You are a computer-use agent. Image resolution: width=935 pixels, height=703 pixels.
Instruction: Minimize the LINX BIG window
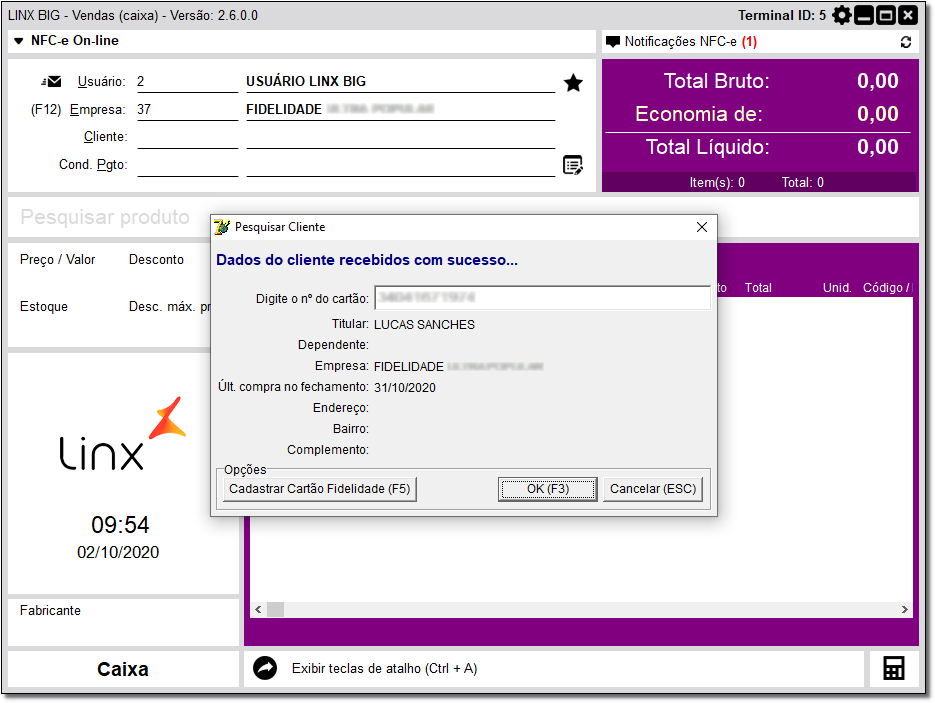point(864,16)
